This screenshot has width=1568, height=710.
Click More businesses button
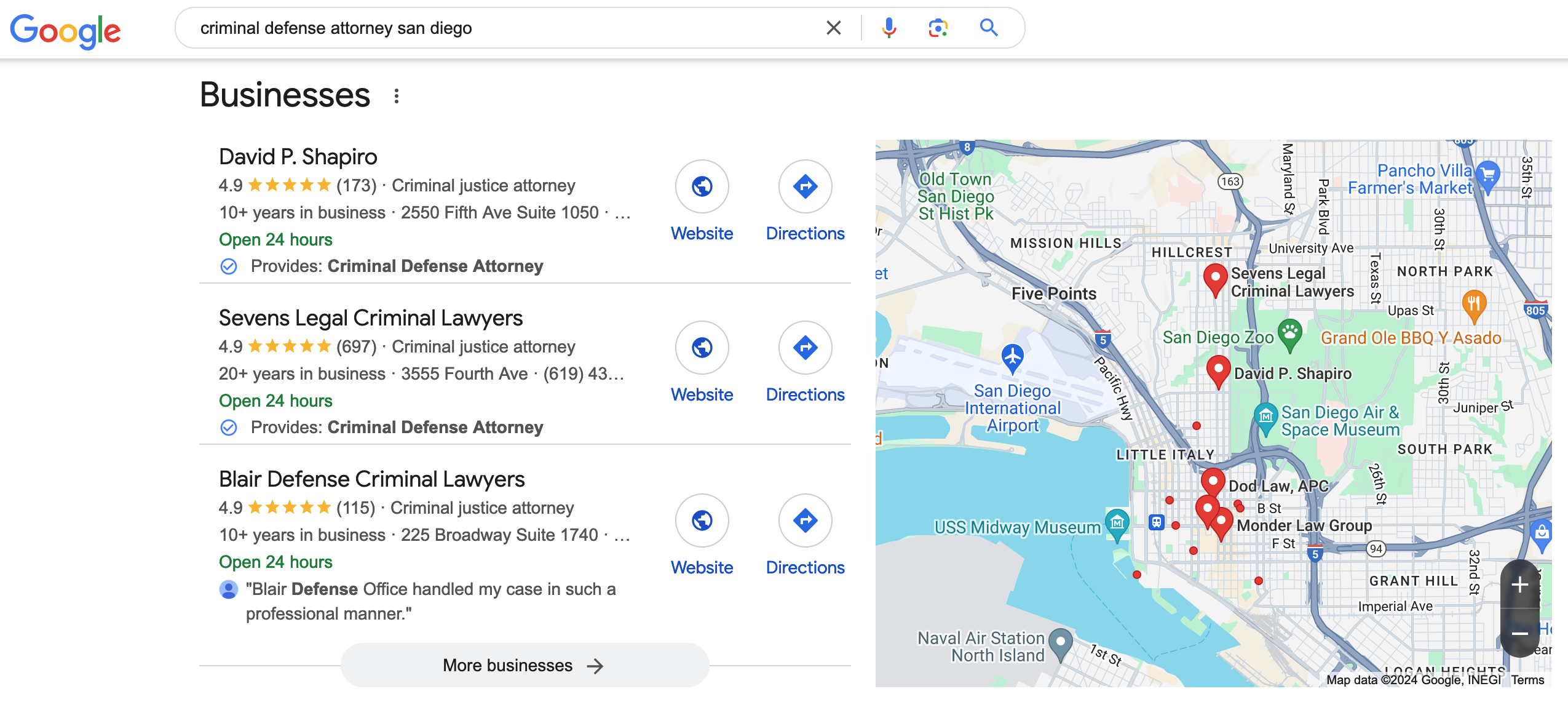point(525,665)
